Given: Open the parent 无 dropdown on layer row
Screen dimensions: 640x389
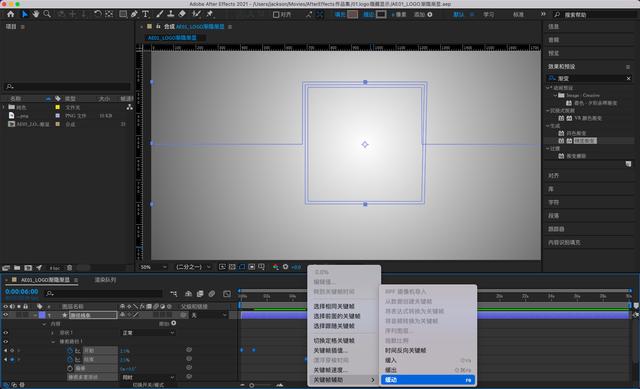Looking at the screenshot, I should pyautogui.click(x=209, y=315).
